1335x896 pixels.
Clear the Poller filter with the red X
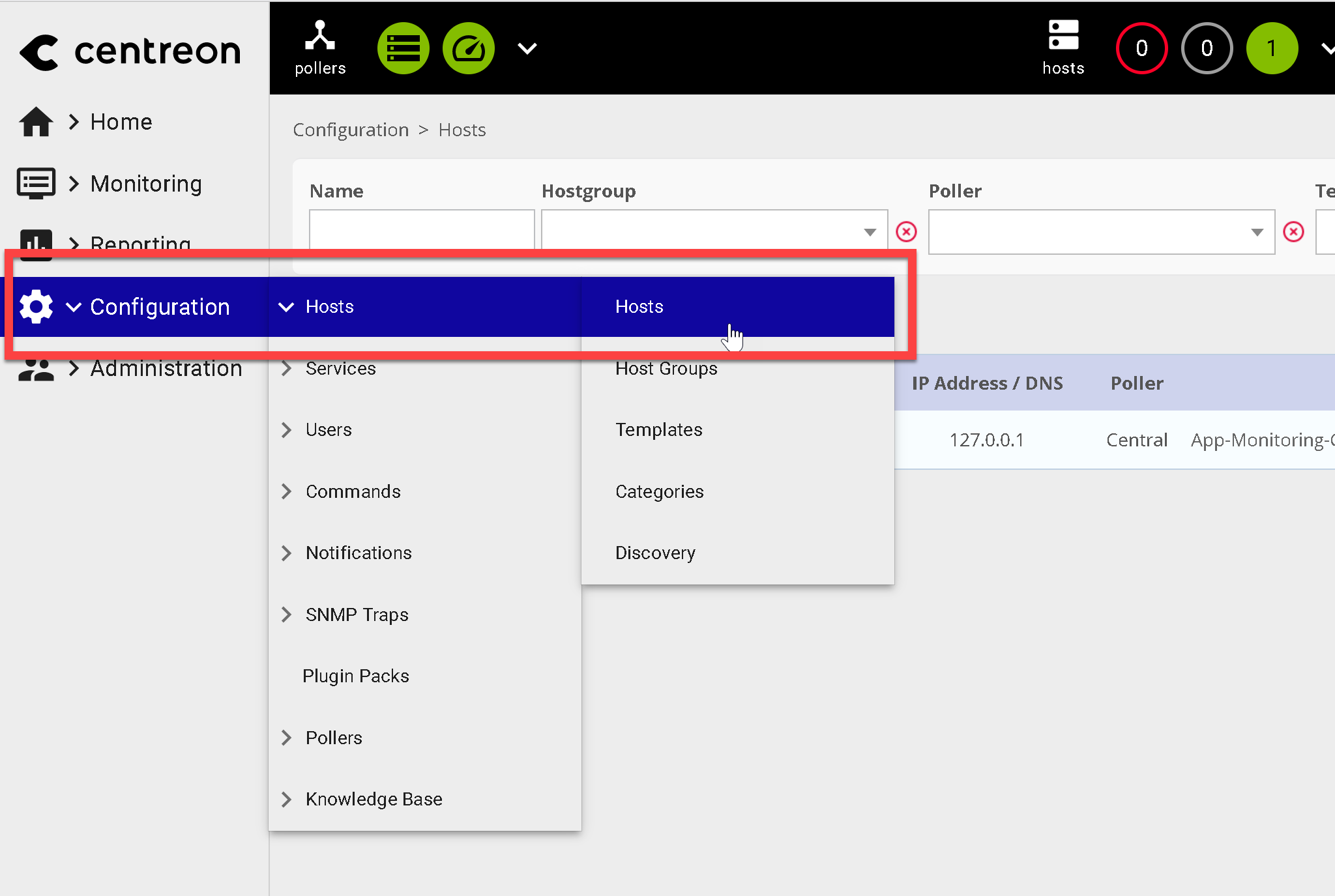[x=1293, y=231]
